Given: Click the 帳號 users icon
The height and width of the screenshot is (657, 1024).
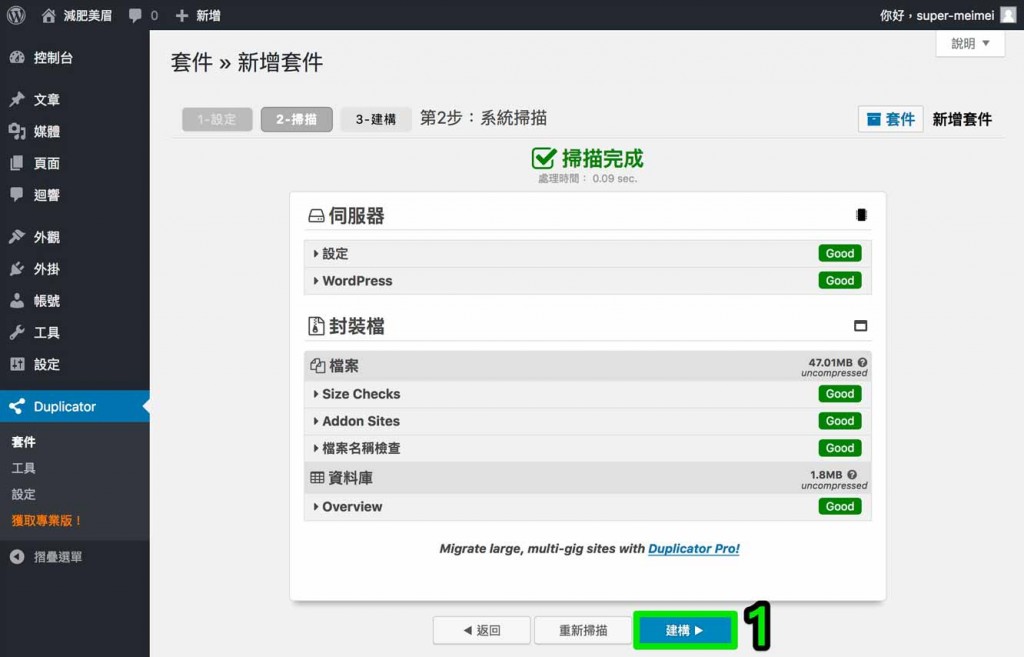Looking at the screenshot, I should 17,300.
